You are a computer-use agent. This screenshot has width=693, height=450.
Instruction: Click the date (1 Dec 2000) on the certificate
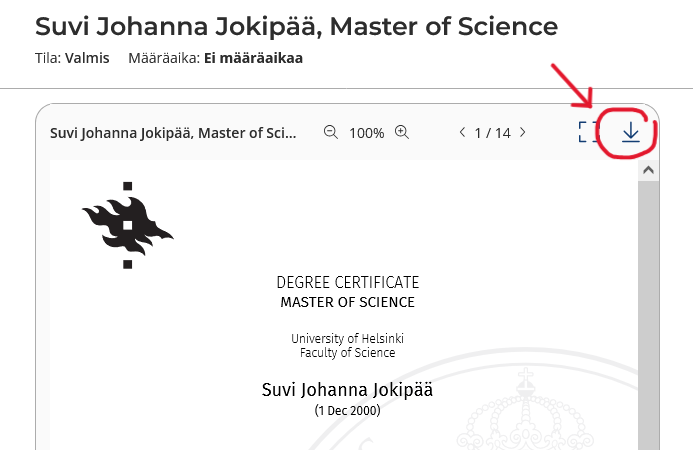pos(347,410)
